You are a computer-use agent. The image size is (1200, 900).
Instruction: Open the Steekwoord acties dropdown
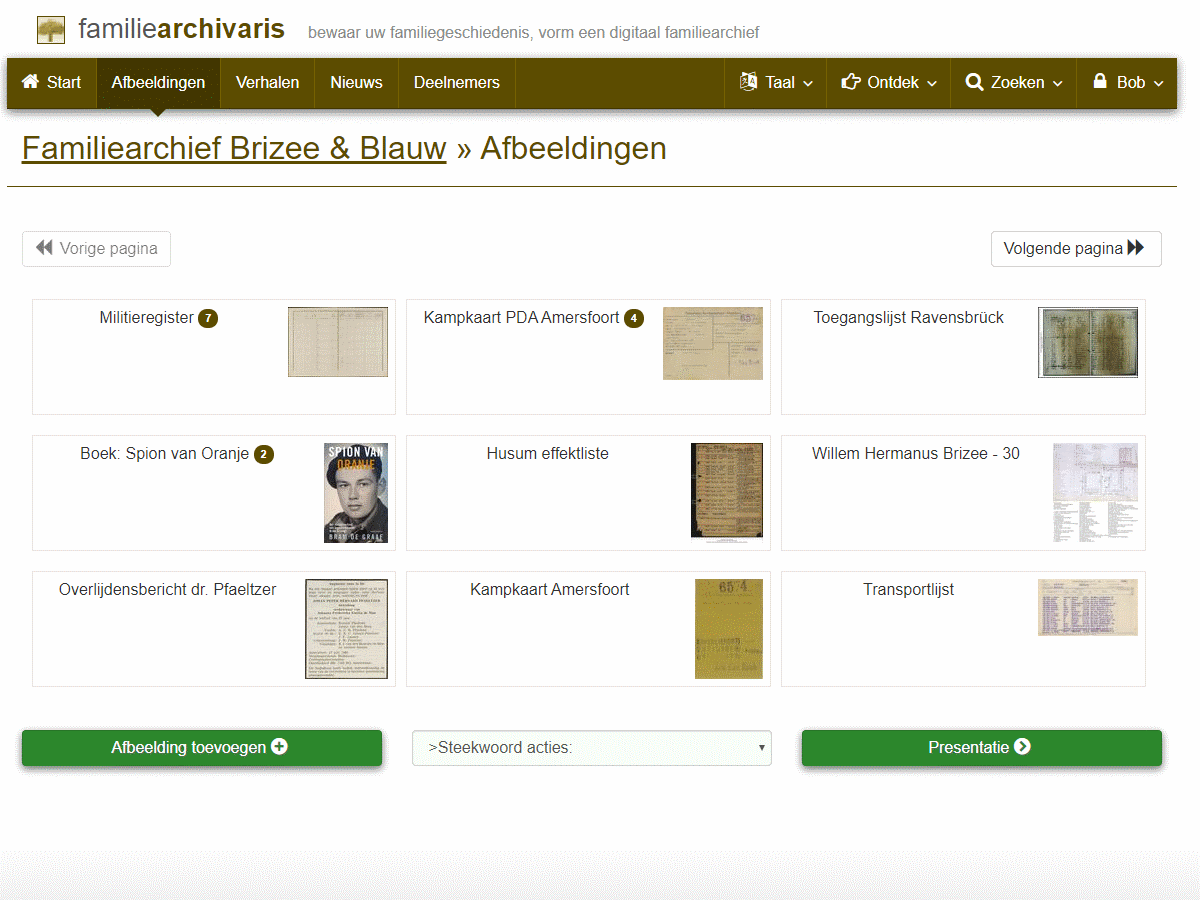click(x=592, y=747)
